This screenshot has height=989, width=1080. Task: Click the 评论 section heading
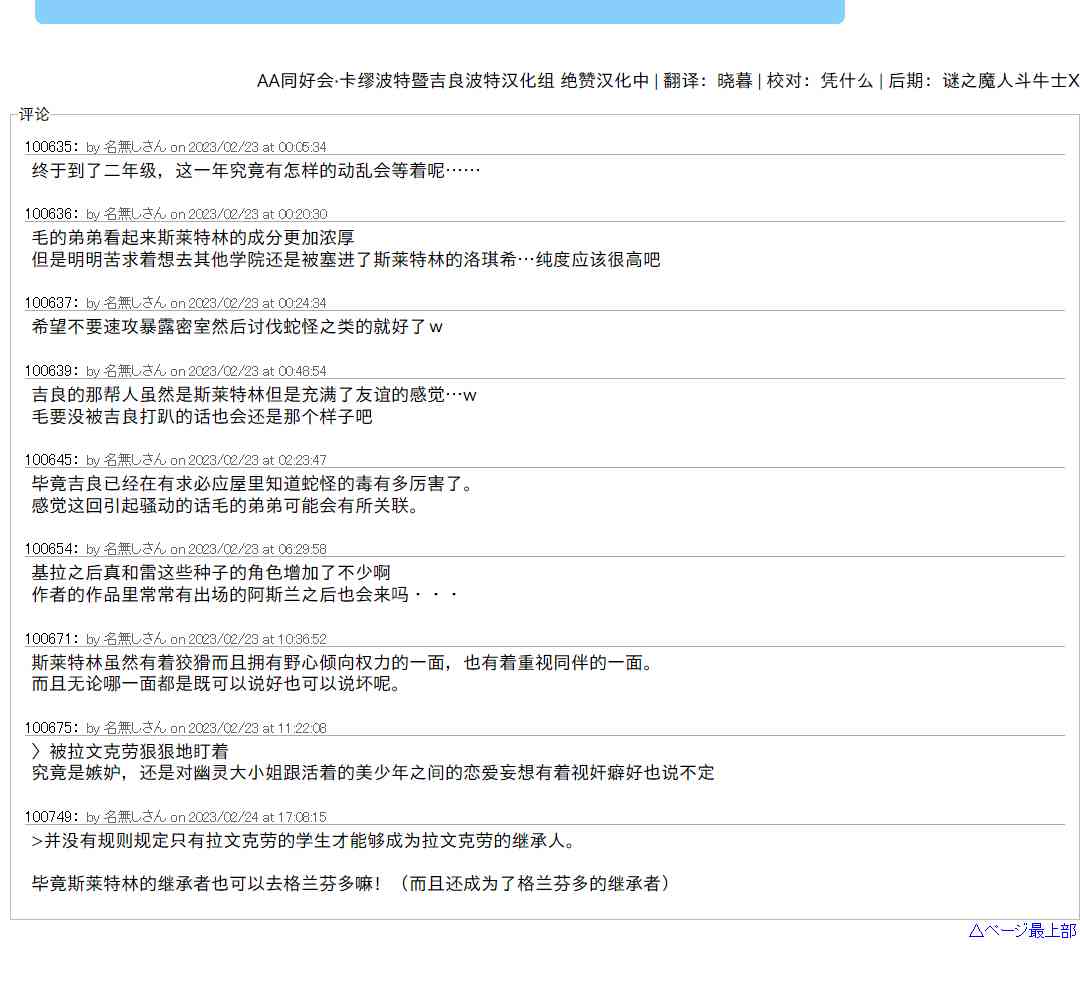point(34,115)
